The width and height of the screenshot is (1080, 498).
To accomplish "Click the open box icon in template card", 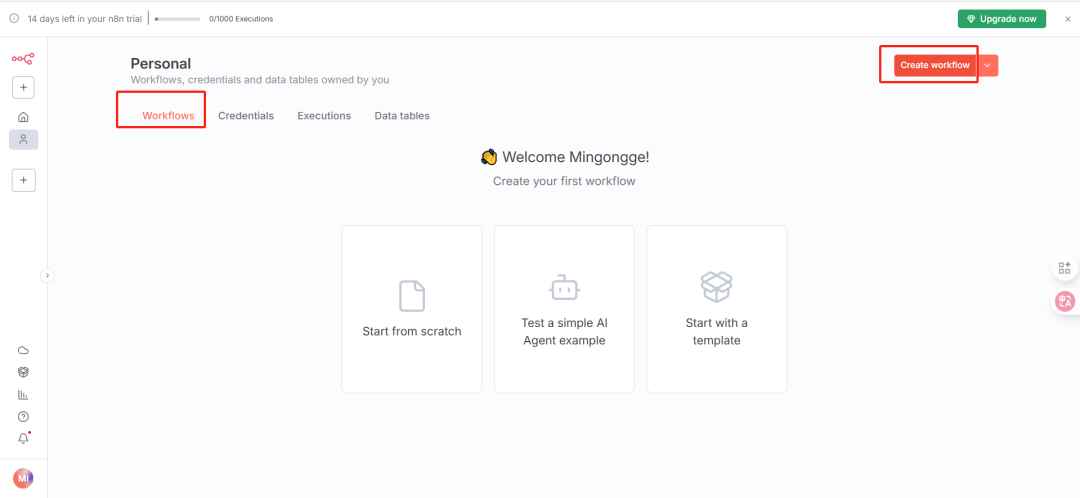I will (716, 287).
